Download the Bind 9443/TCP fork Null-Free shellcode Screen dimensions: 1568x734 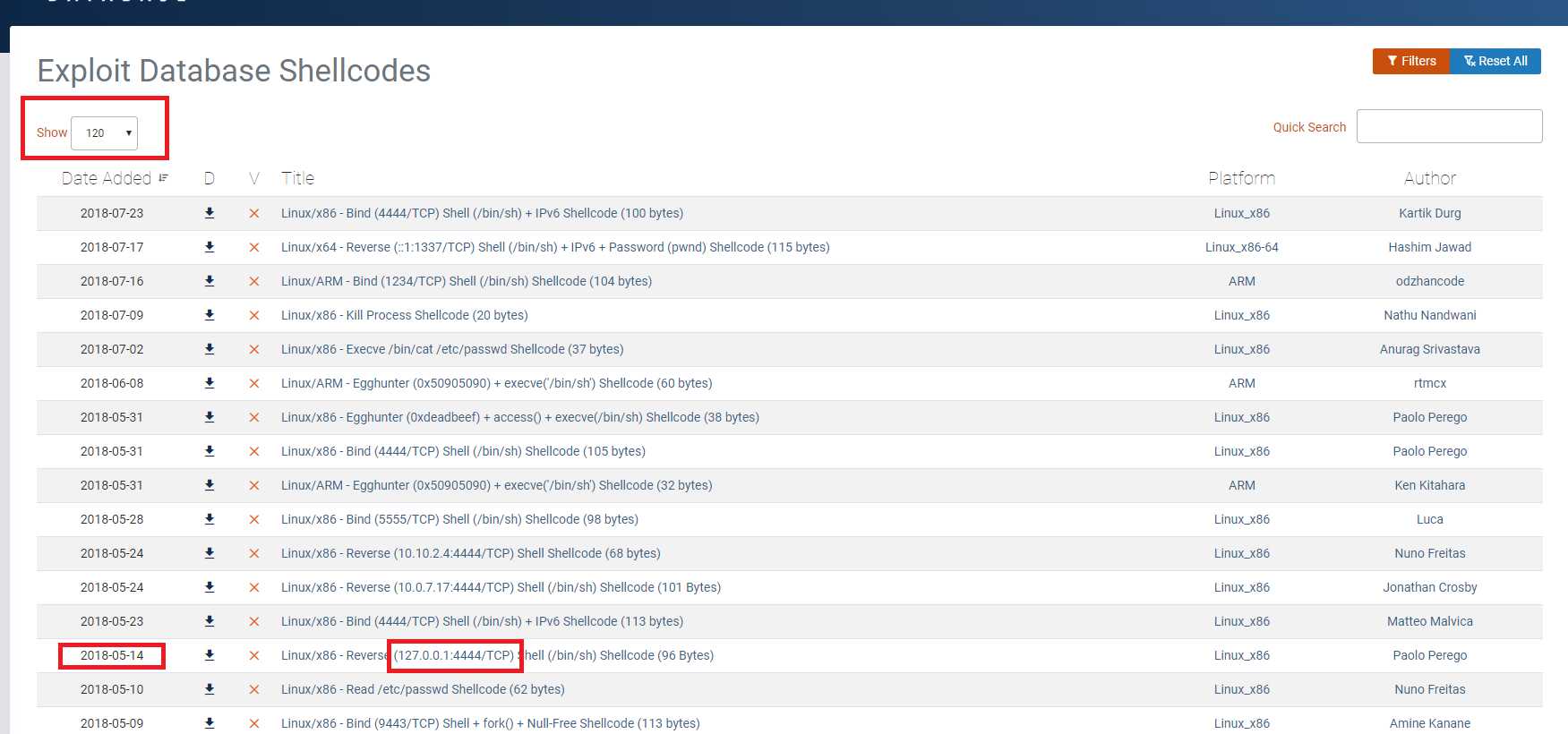pos(210,723)
